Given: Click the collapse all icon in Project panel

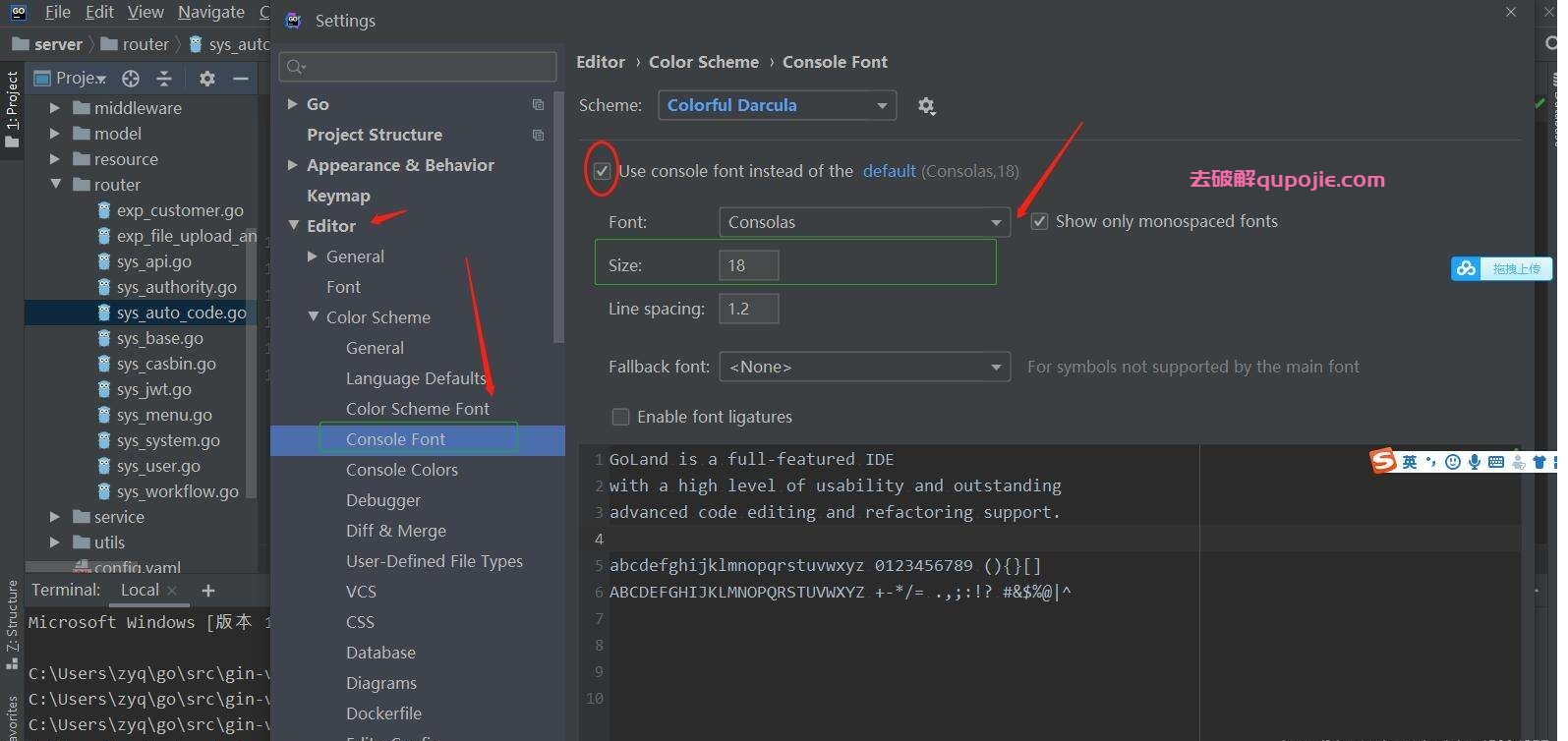Looking at the screenshot, I should (164, 79).
